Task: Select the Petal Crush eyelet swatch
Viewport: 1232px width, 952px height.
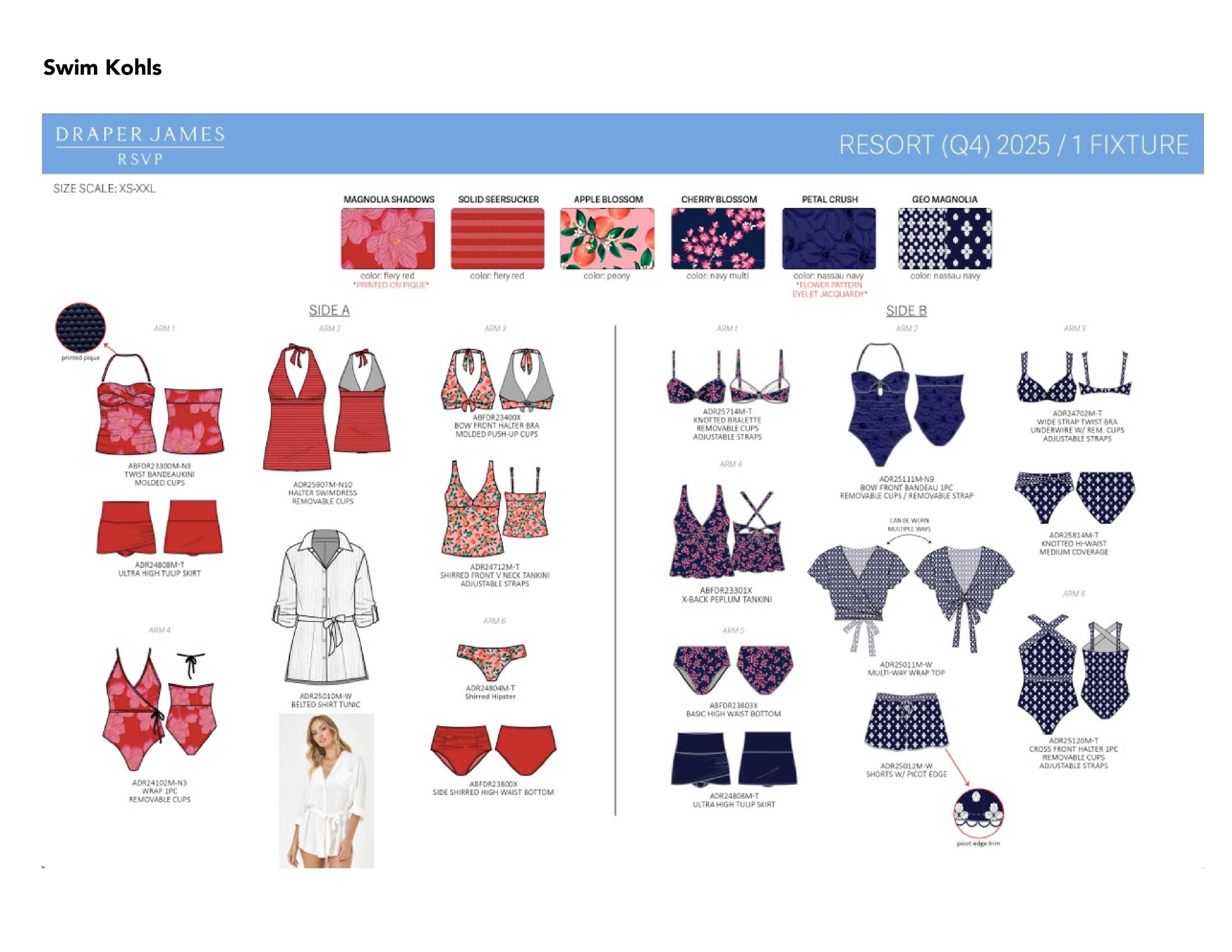Action: 829,238
